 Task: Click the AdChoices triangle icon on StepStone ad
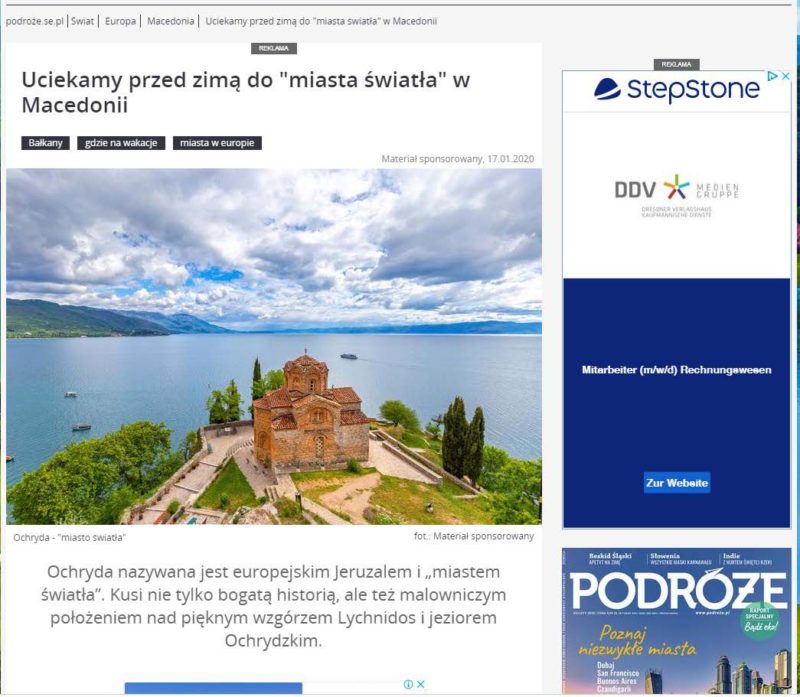[x=773, y=76]
